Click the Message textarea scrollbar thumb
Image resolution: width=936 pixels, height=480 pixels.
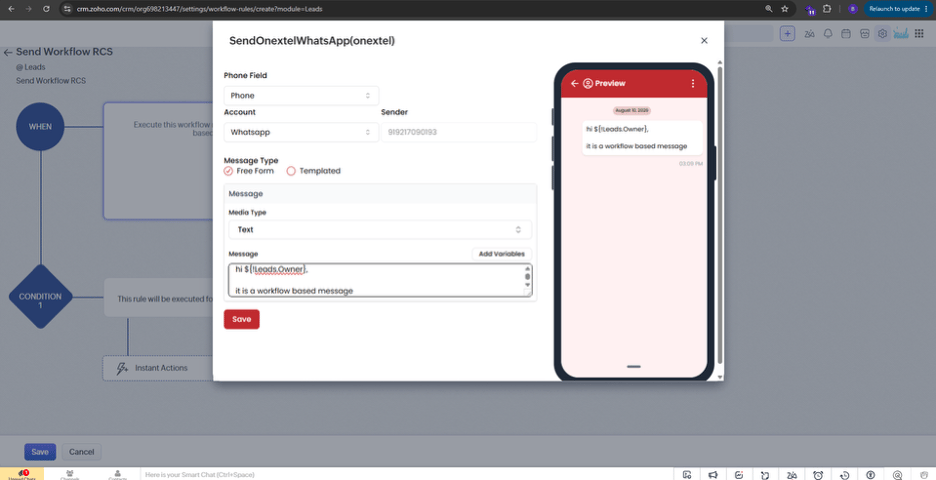coord(528,276)
